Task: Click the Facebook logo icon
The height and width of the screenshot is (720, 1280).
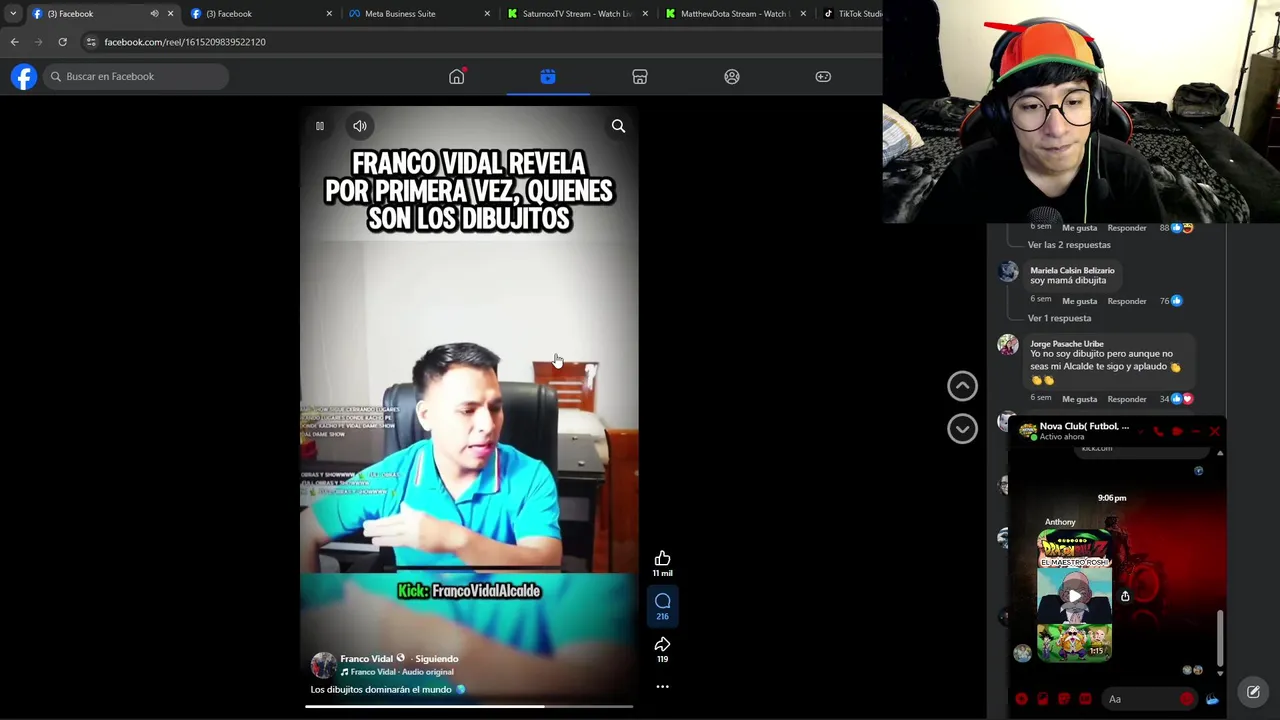Action: pyautogui.click(x=24, y=76)
